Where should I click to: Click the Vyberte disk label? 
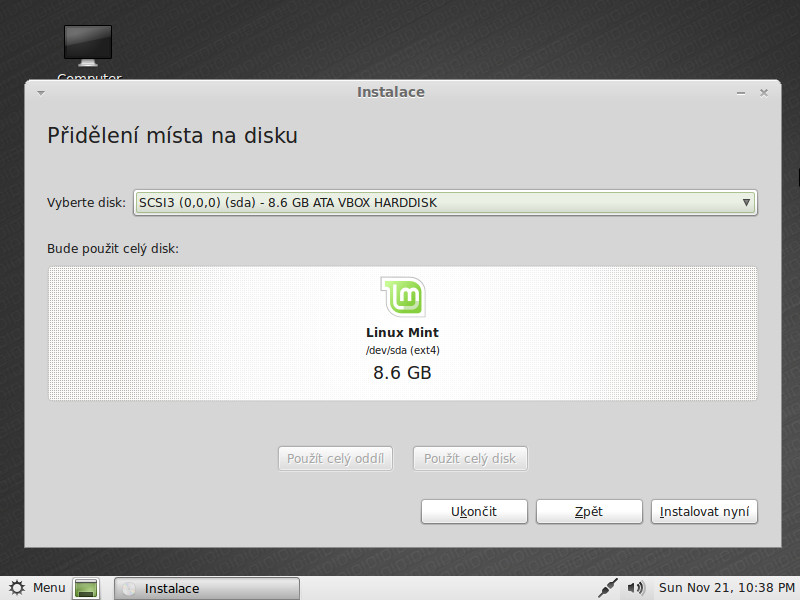[x=86, y=203]
